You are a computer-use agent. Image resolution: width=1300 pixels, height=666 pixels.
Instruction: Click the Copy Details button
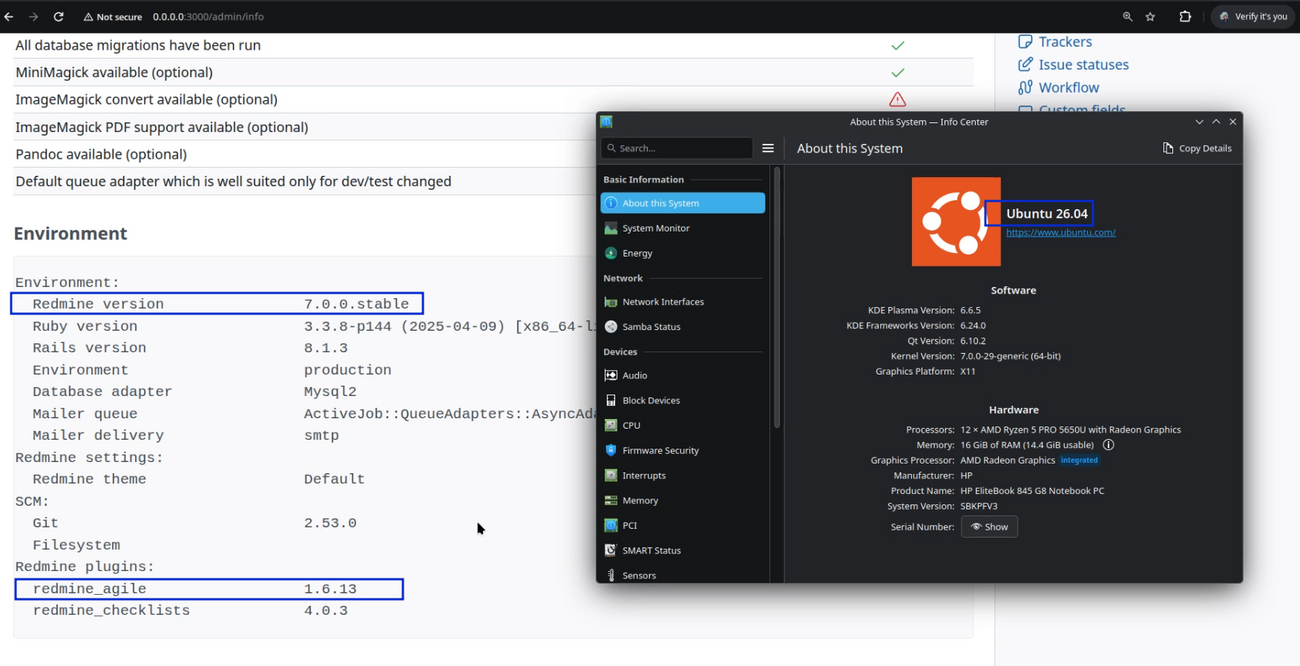1197,148
